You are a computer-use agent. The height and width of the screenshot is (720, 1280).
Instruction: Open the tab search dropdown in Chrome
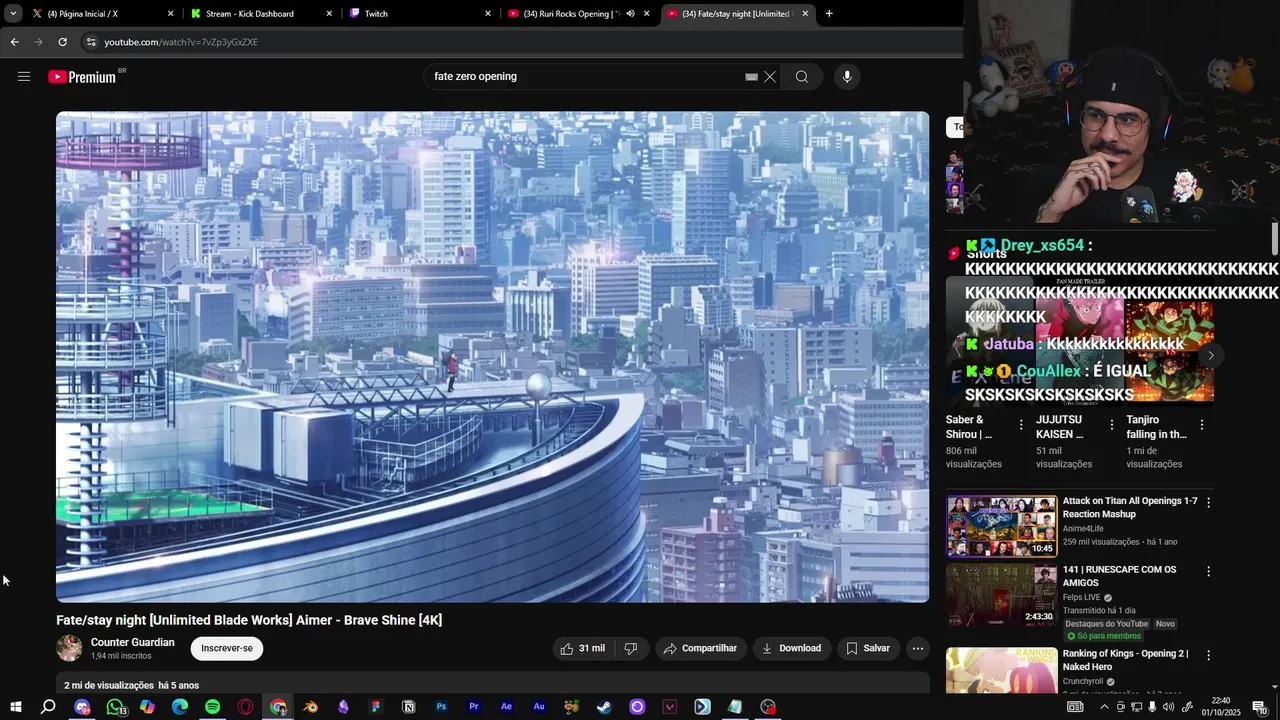(x=13, y=14)
